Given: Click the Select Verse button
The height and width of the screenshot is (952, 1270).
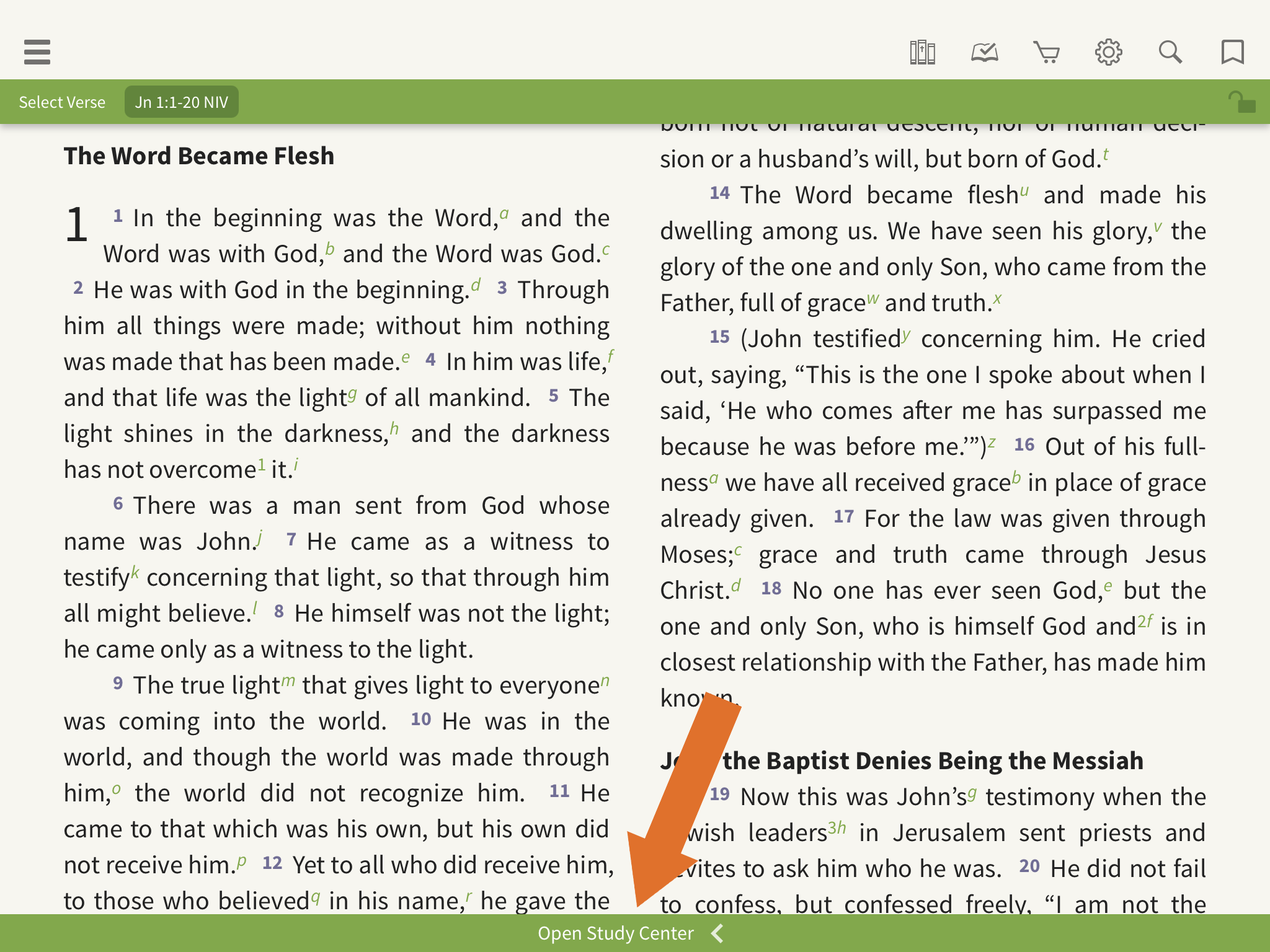Looking at the screenshot, I should [62, 102].
